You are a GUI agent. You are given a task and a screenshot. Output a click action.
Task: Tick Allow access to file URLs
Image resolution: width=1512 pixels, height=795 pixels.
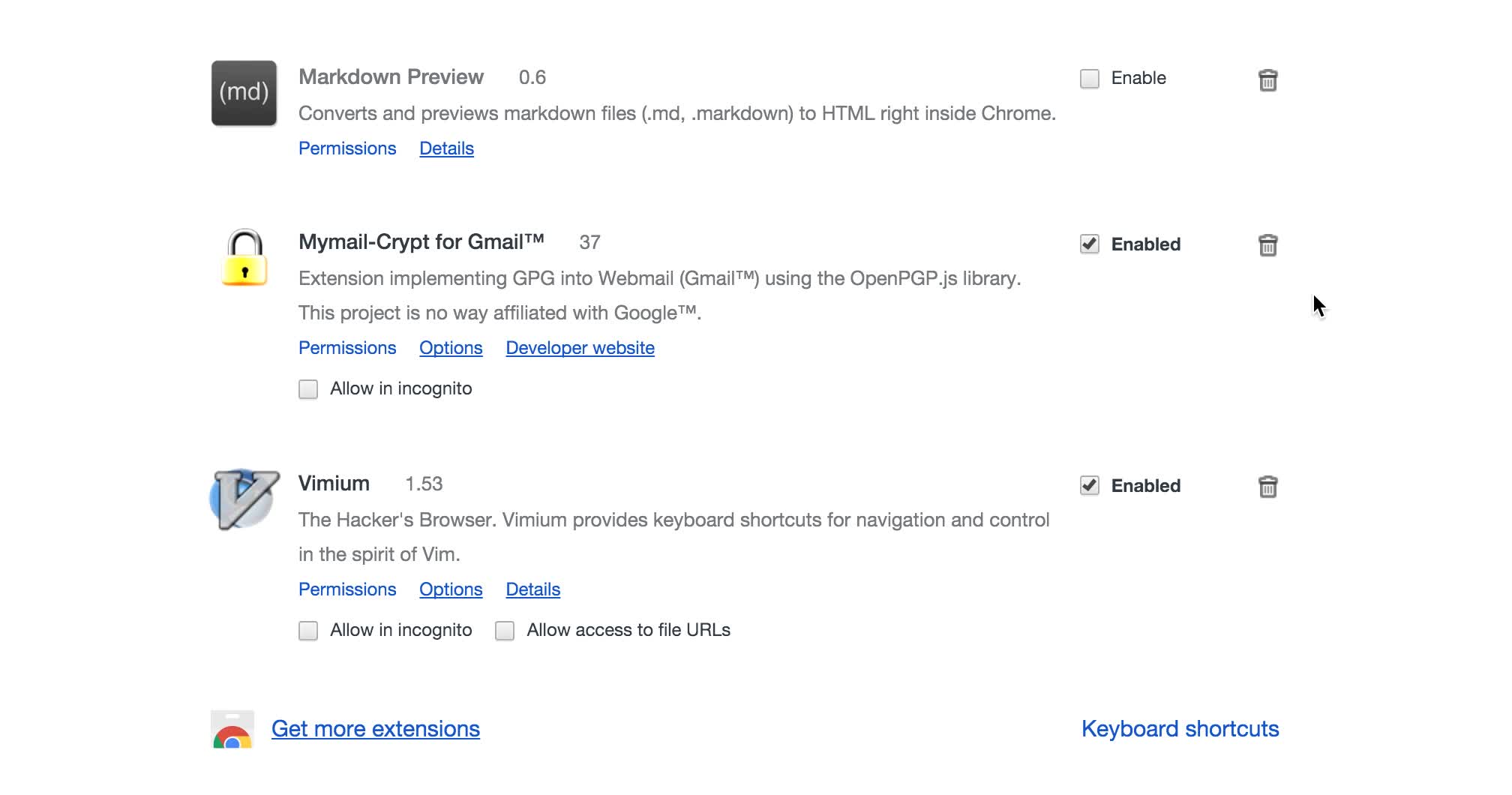[x=505, y=631]
